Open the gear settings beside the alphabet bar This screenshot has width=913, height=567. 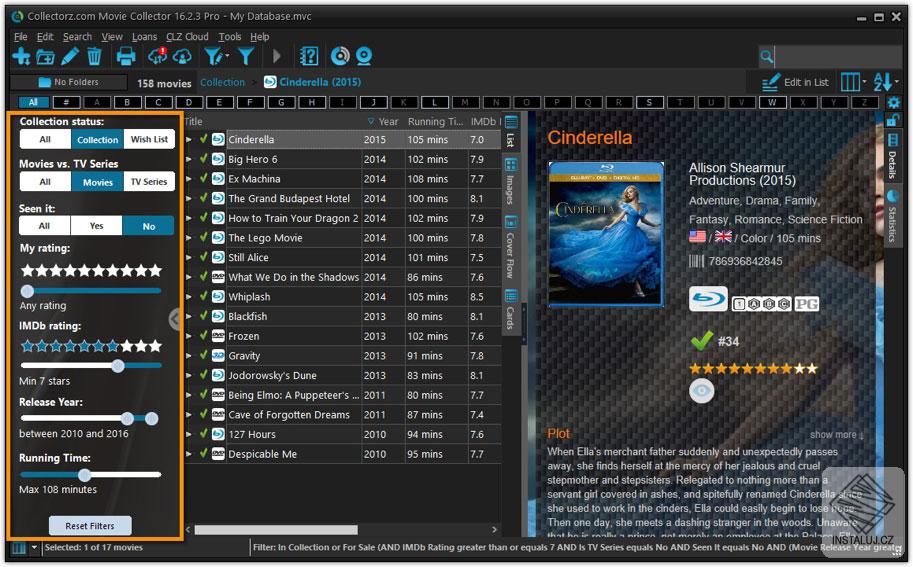(893, 102)
